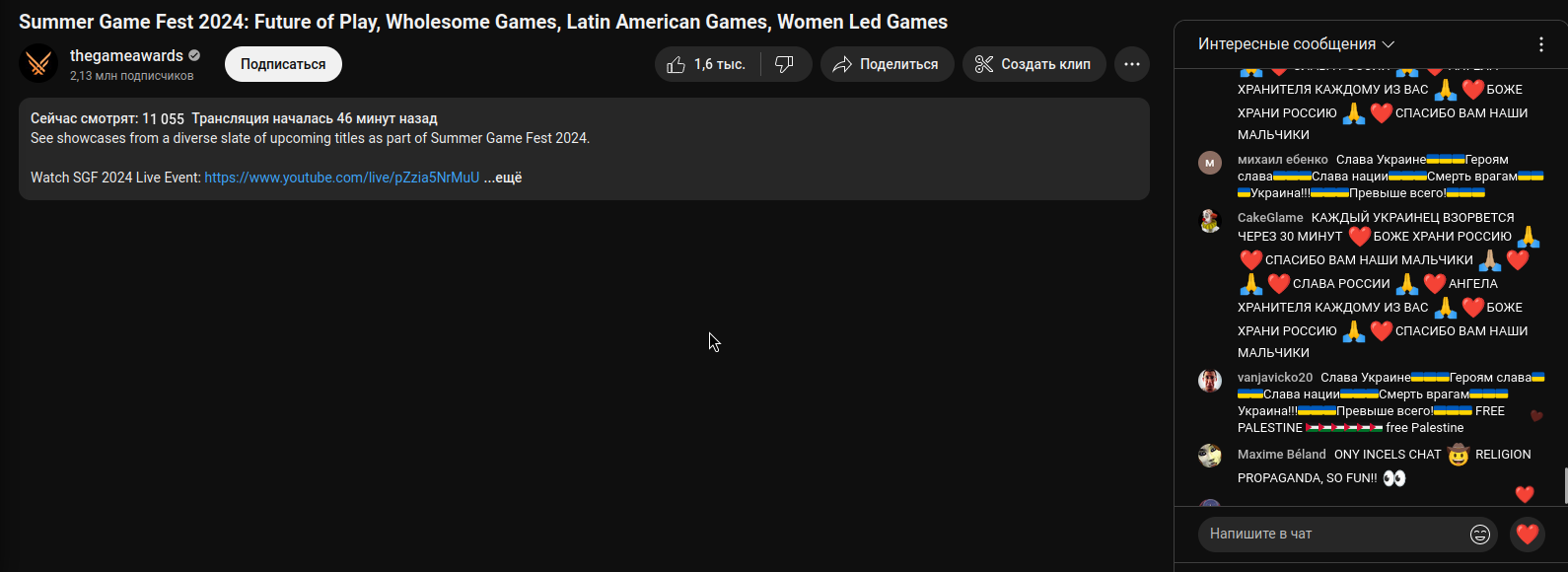Click the chat panel scrollbar

pyautogui.click(x=1565, y=485)
